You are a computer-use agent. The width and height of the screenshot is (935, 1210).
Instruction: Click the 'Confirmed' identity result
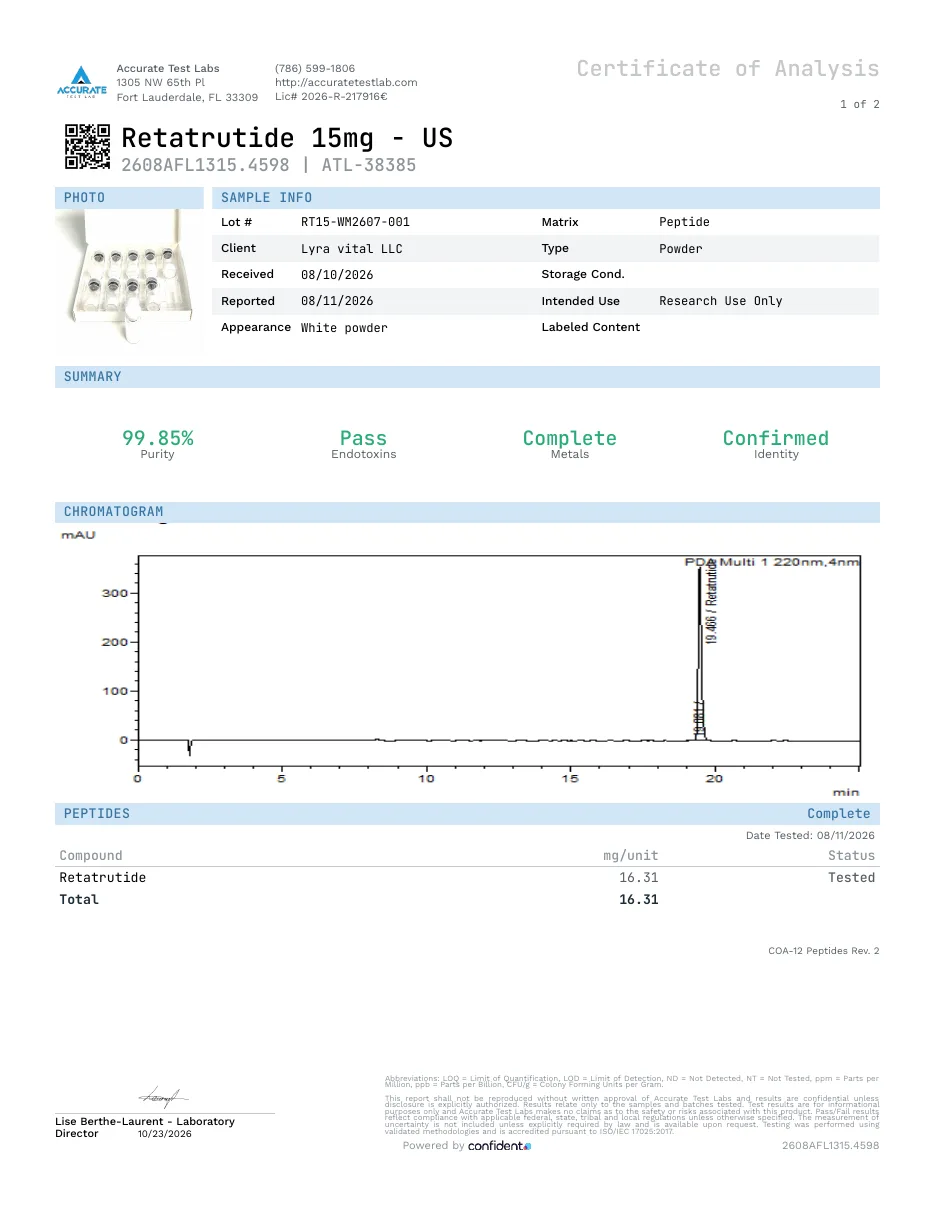coord(776,438)
